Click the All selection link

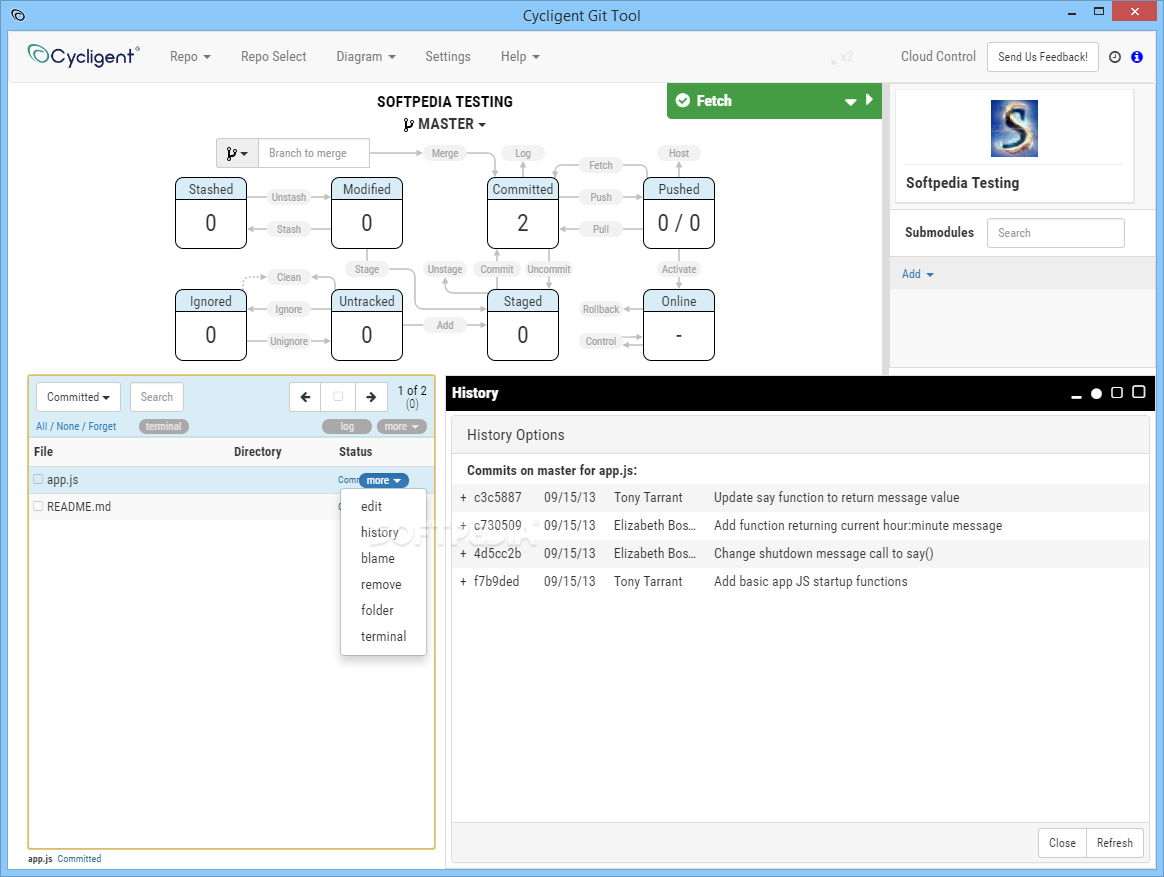coord(42,426)
